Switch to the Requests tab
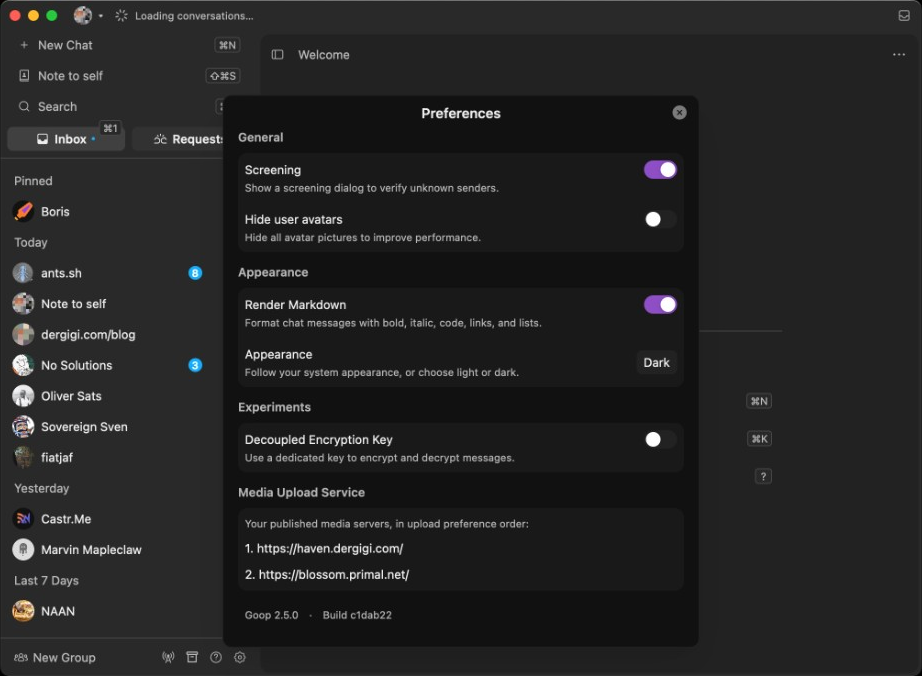This screenshot has height=676, width=922. (178, 139)
